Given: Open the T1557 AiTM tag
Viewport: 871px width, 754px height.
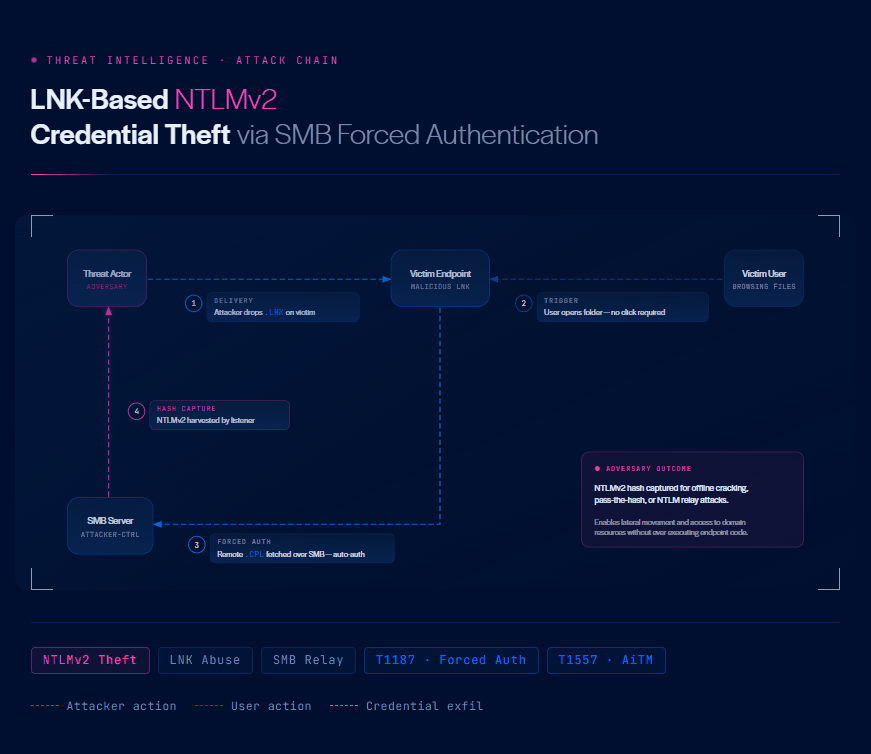Looking at the screenshot, I should pyautogui.click(x=606, y=660).
